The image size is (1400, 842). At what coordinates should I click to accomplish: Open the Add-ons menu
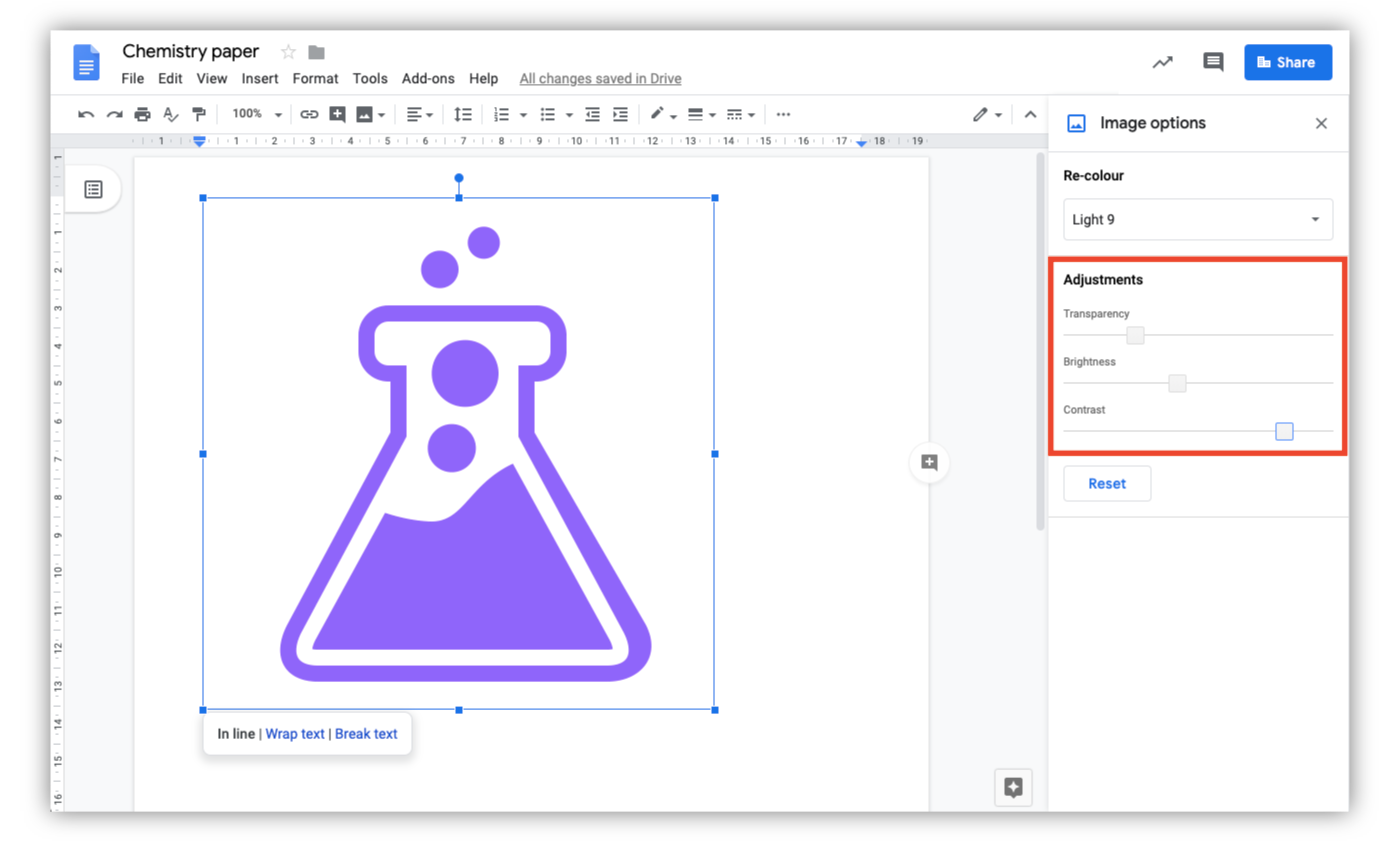(x=428, y=78)
